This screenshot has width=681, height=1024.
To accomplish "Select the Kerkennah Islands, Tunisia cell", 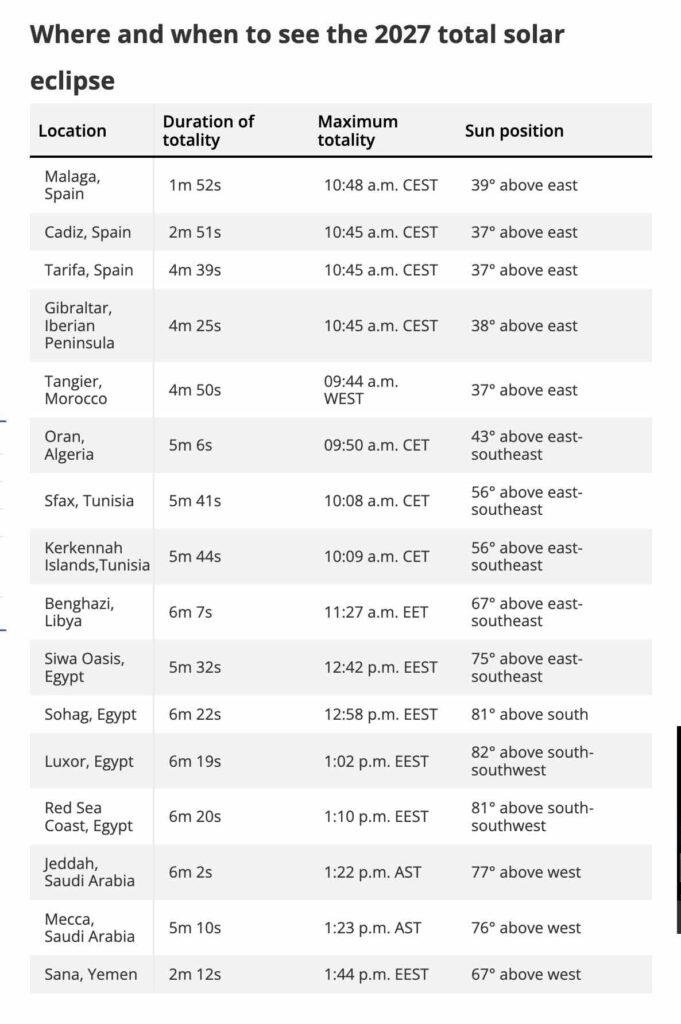I will coord(97,556).
